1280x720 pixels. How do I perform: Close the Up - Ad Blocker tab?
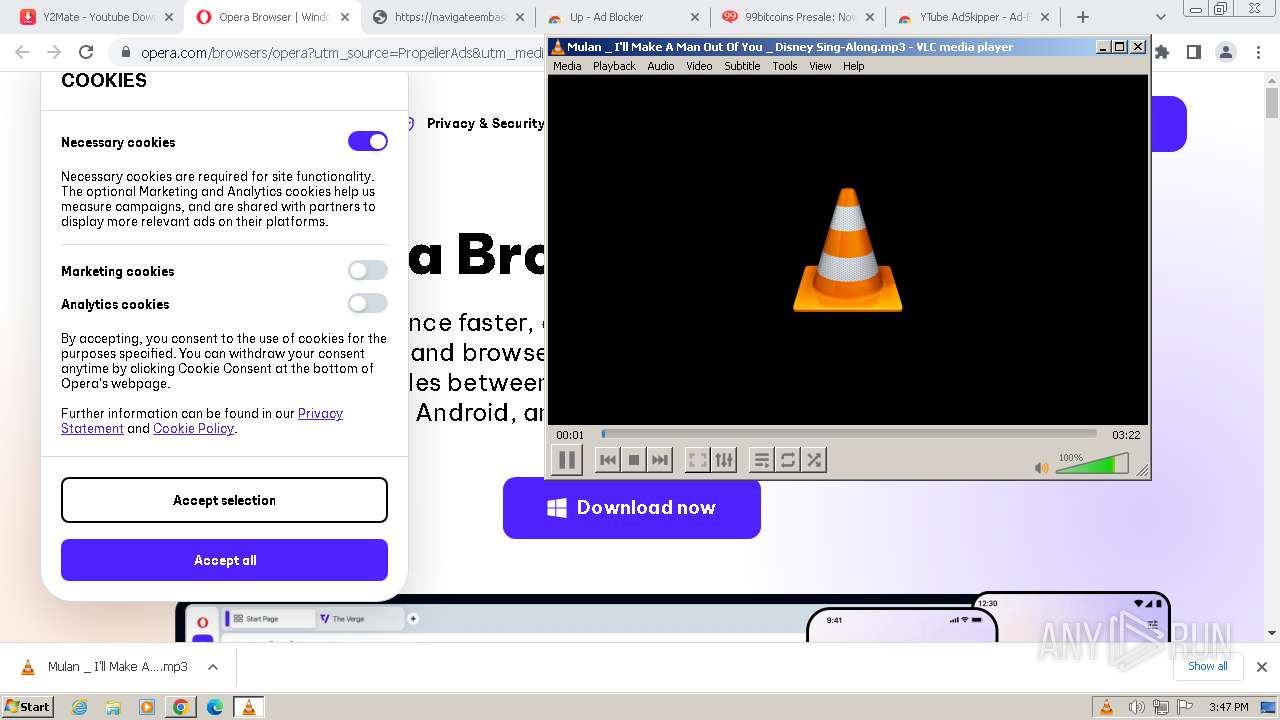pos(696,17)
